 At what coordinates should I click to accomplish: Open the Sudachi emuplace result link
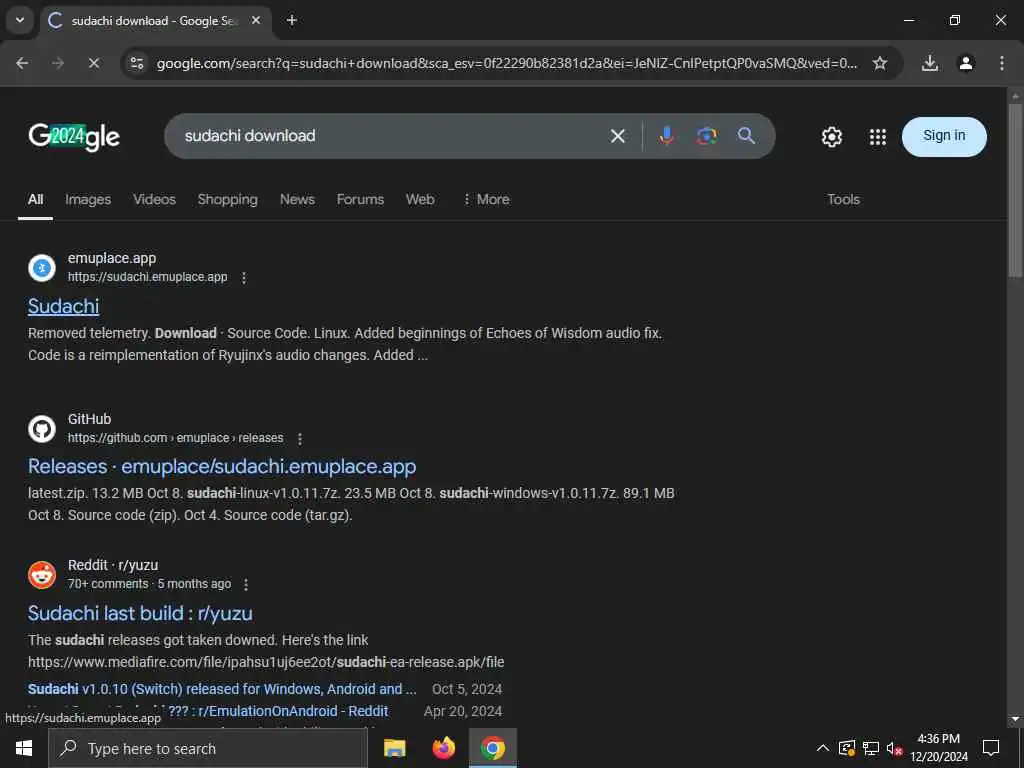(x=63, y=306)
